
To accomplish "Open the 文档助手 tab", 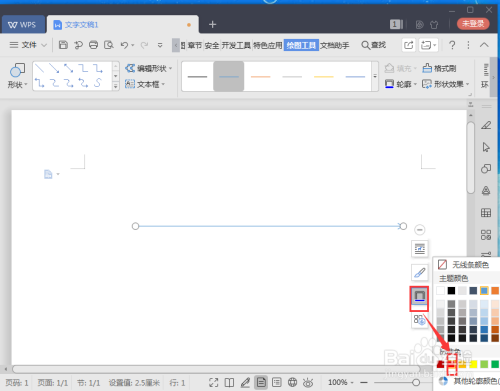I will [335, 45].
